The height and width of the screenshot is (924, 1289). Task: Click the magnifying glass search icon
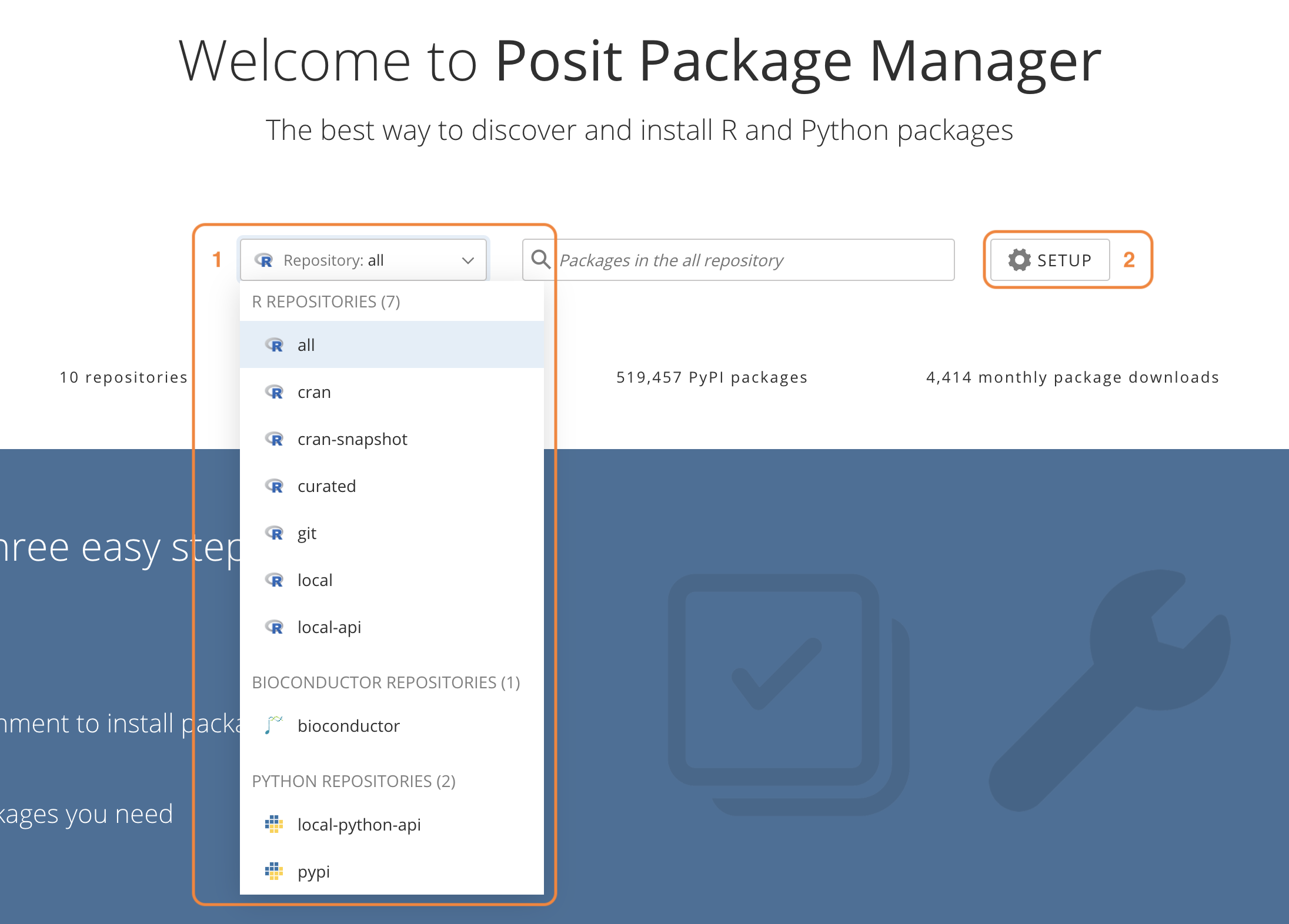540,259
